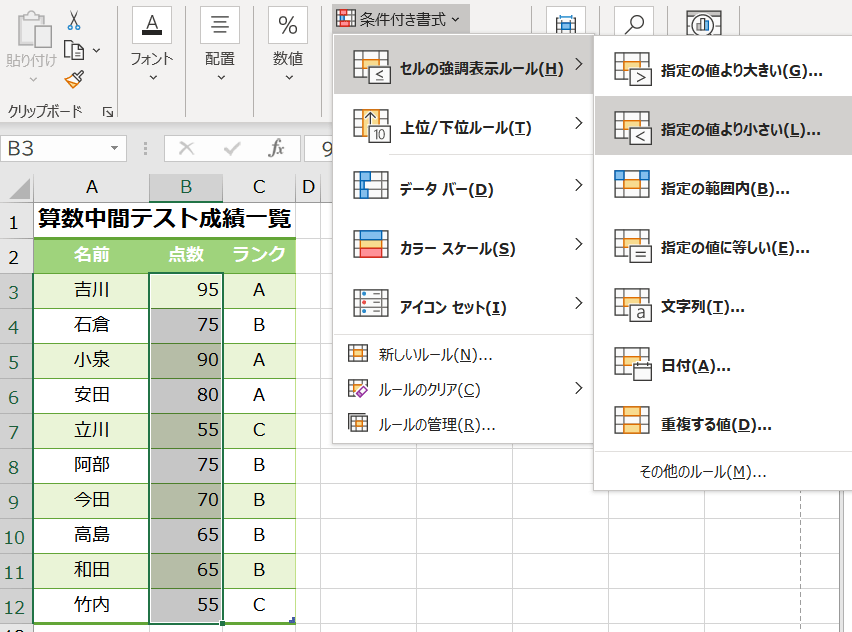Viewport: 852px width, 632px height.
Task: Click the Insert Function fx icon
Action: (277, 148)
